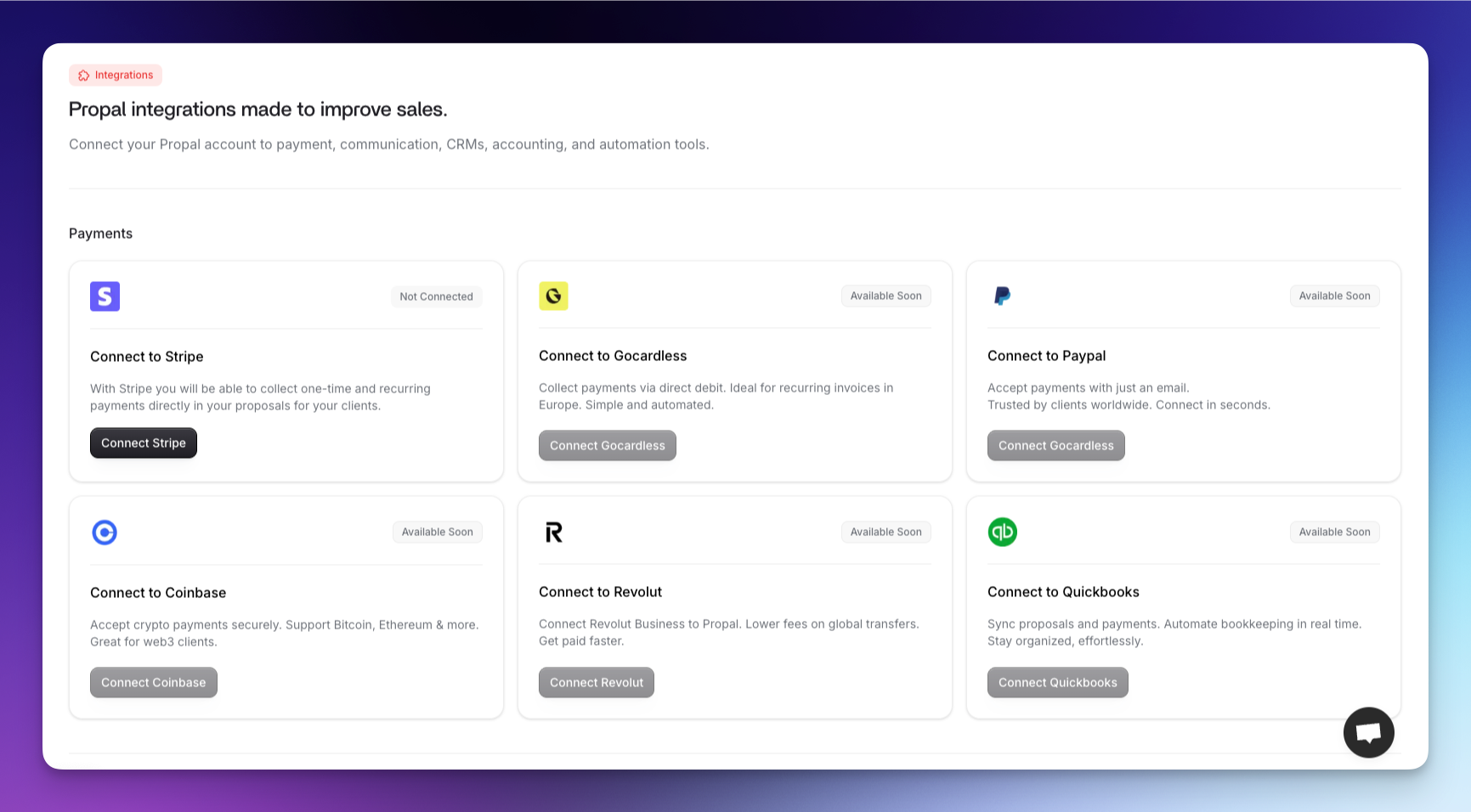Click the Stripe logo icon
The height and width of the screenshot is (812, 1471).
point(105,296)
